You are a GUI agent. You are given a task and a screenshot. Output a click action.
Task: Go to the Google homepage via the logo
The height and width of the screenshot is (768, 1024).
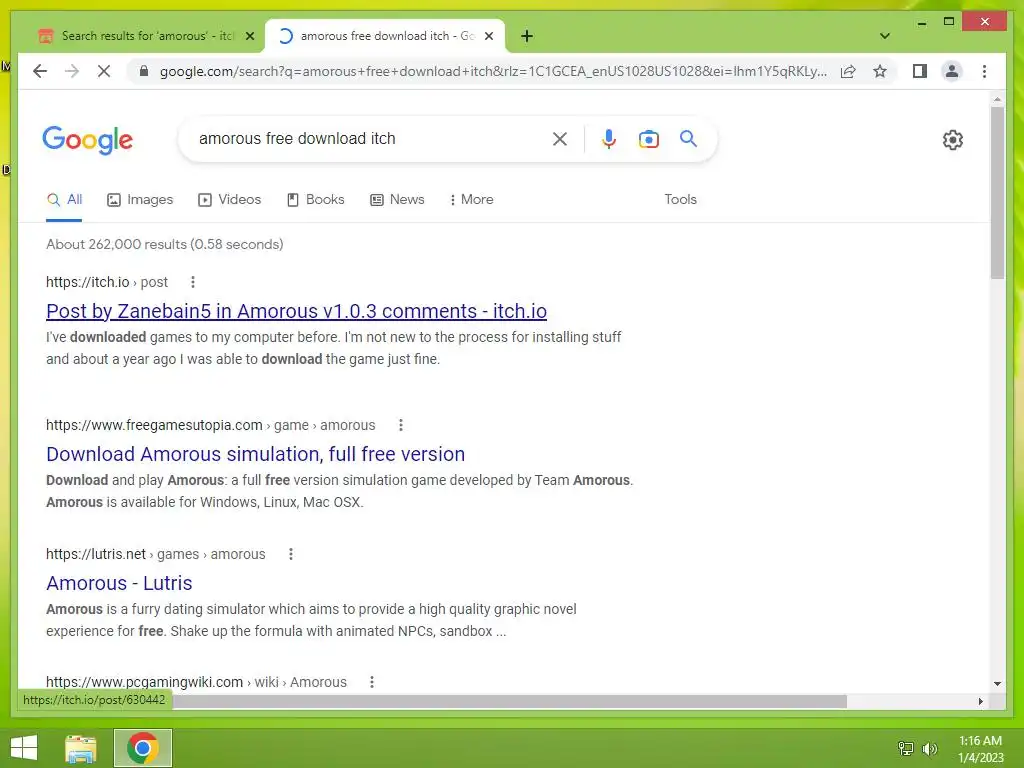point(88,140)
